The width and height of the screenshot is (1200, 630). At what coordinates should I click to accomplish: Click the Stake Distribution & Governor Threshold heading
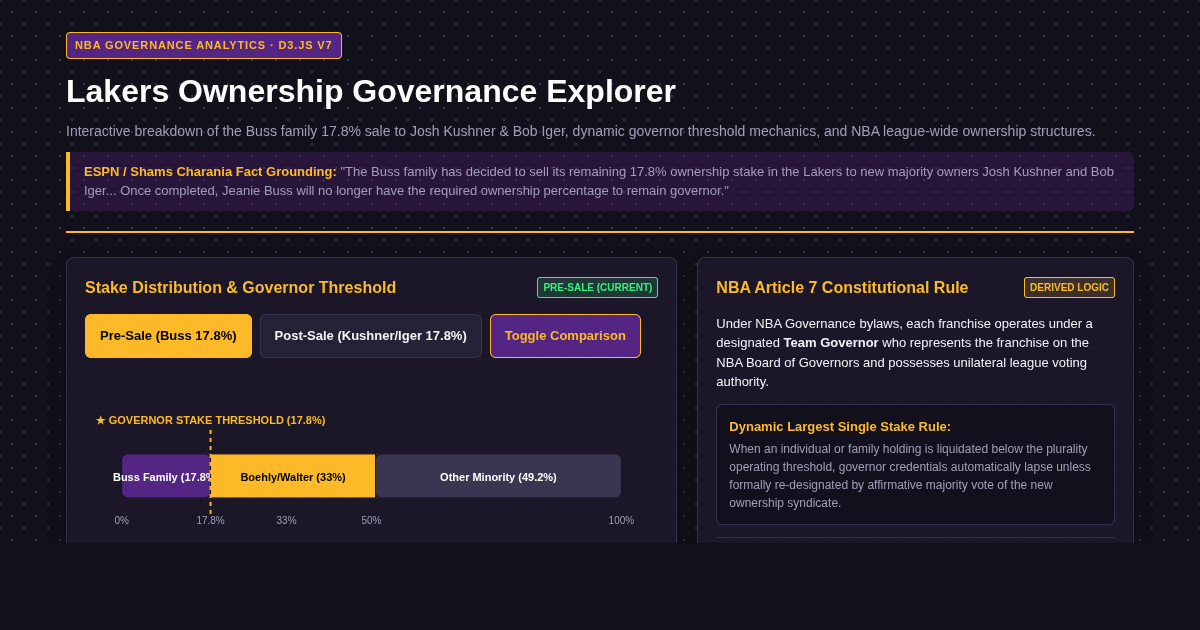coord(240,288)
